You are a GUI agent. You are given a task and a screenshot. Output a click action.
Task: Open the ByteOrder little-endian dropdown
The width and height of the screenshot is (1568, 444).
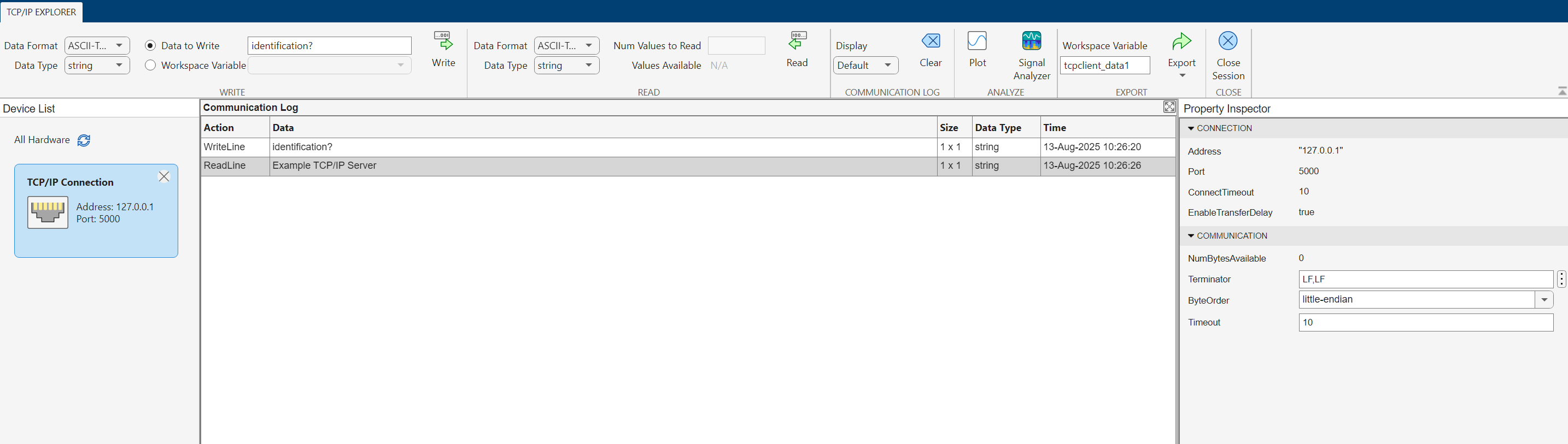1543,300
